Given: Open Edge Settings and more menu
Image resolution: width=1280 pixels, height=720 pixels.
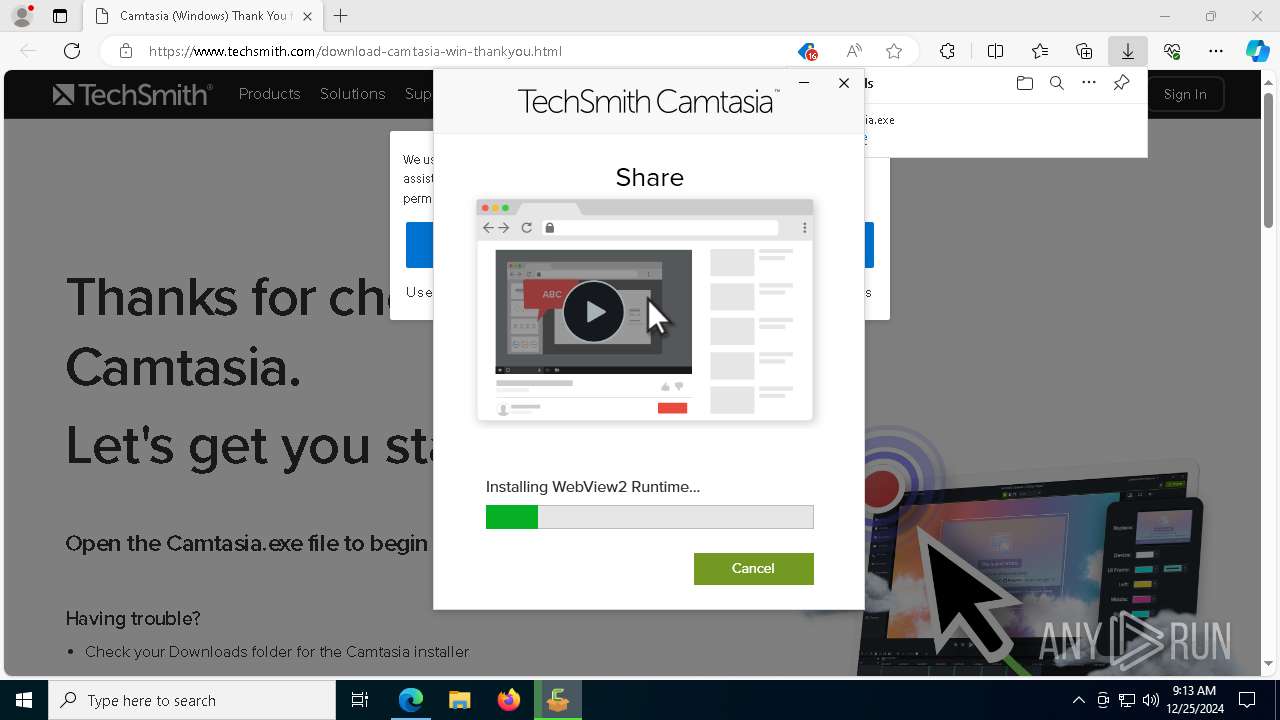Looking at the screenshot, I should click(x=1216, y=51).
